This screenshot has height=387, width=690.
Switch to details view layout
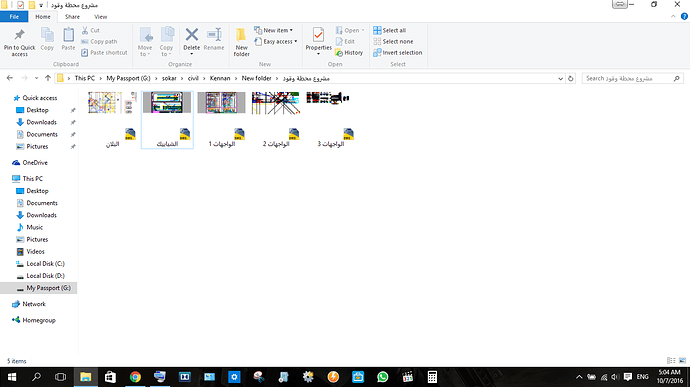pos(671,361)
